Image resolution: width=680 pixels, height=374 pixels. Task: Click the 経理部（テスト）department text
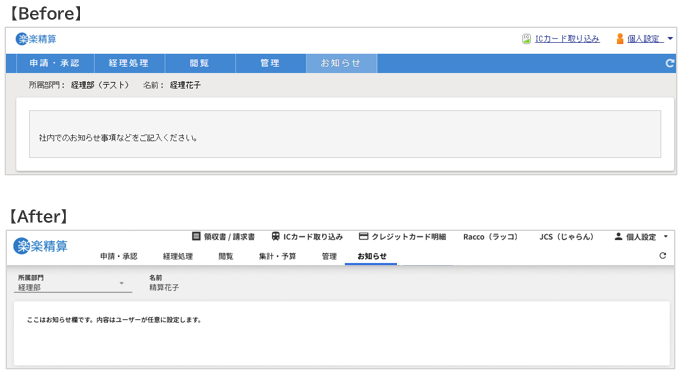[x=100, y=85]
